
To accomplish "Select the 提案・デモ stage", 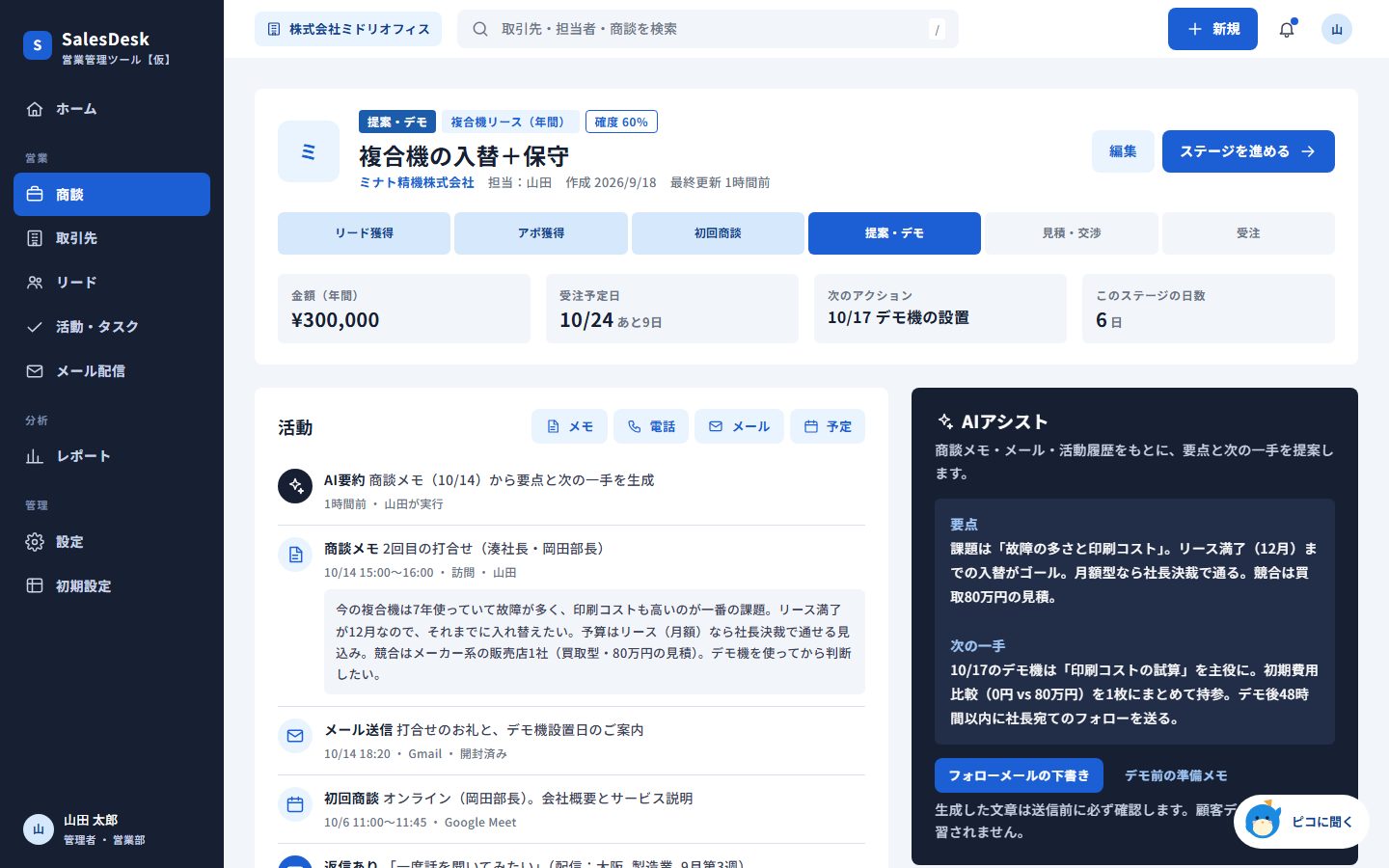I will (x=894, y=233).
